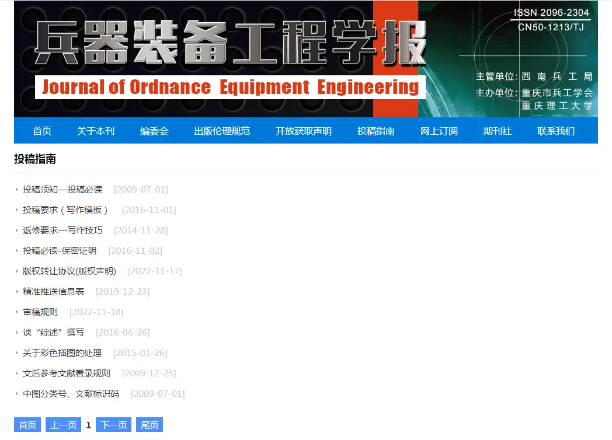This screenshot has width=612, height=440.
Task: Click the date [2019-12-23] beside 精准推送信息表
Action: tap(123, 292)
